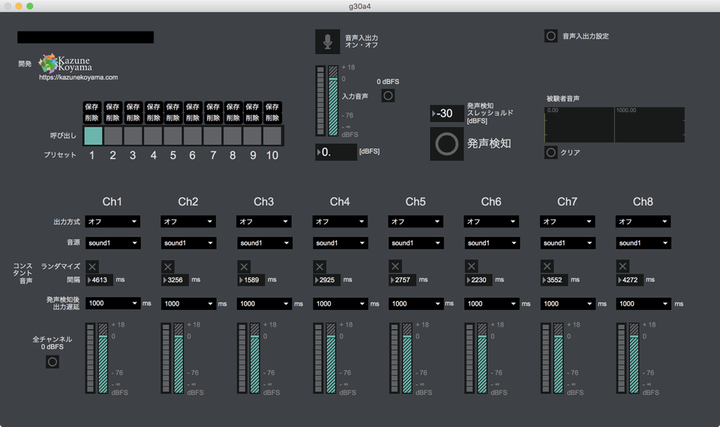
Task: Click 削除 above preset 10
Action: tap(271, 116)
